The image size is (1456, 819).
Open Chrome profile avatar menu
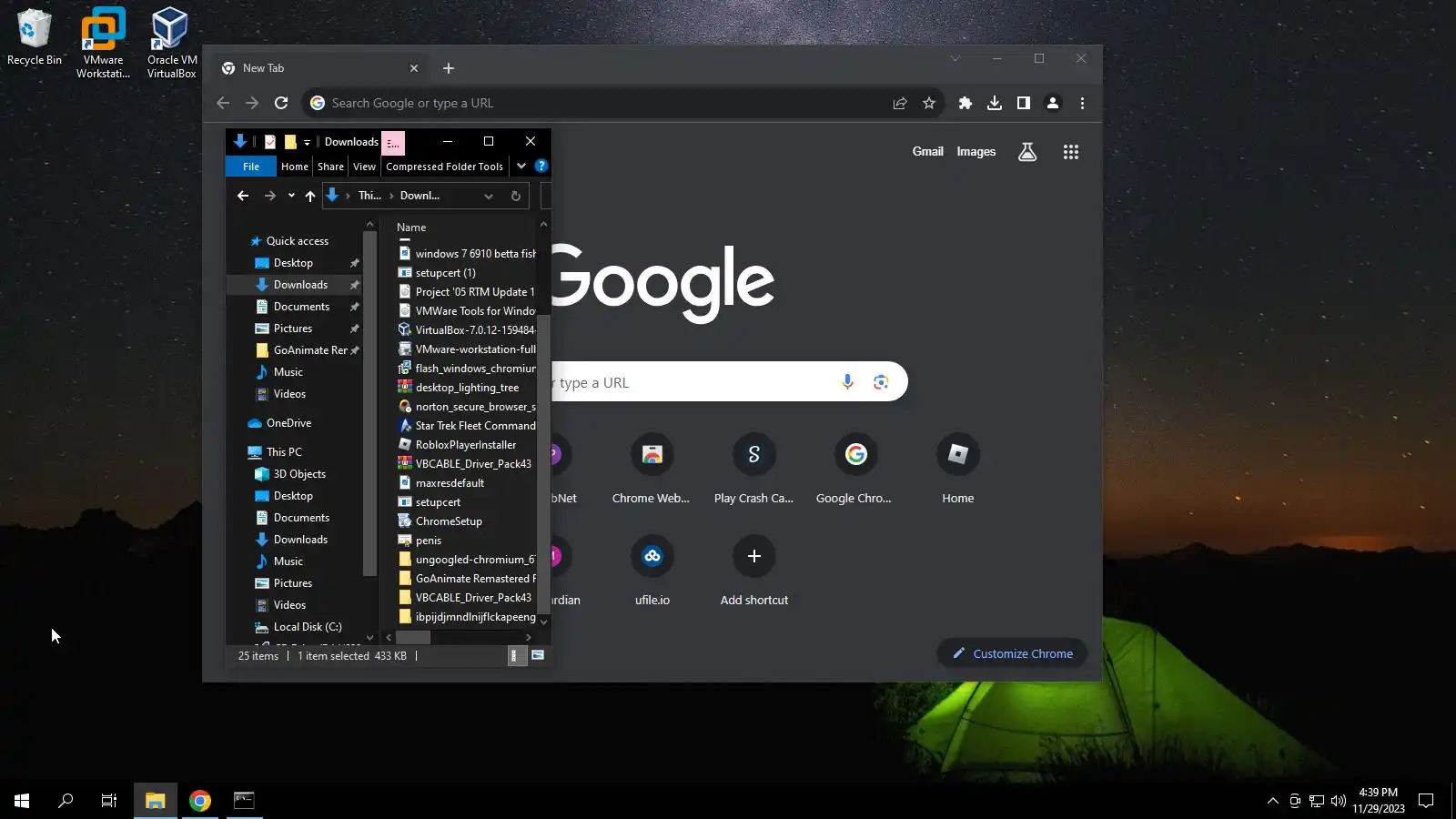pyautogui.click(x=1053, y=103)
